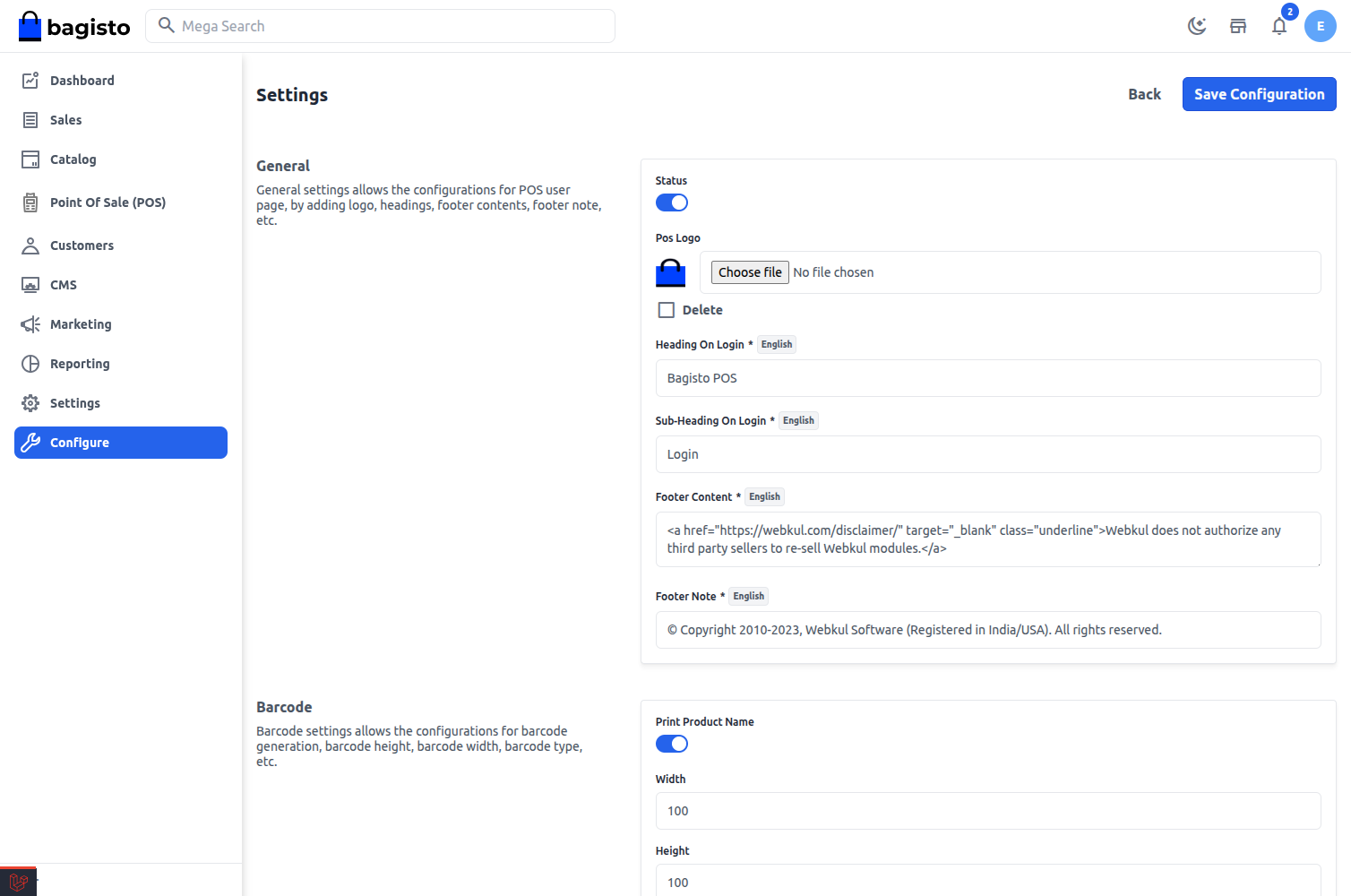The image size is (1351, 896).
Task: Check the Delete checkbox under Pos Logo
Action: coord(666,309)
